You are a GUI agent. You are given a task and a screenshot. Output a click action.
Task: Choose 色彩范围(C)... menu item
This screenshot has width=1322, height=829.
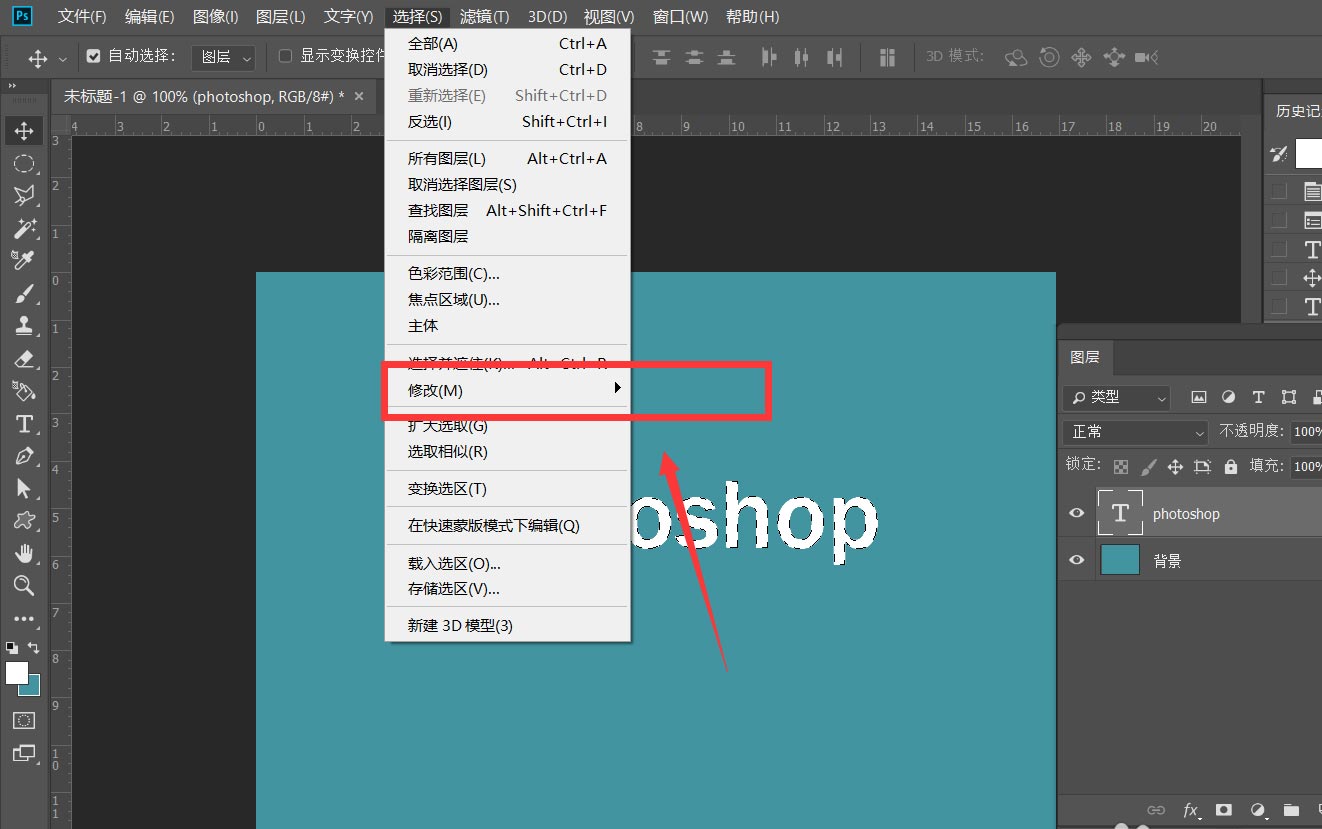508,273
